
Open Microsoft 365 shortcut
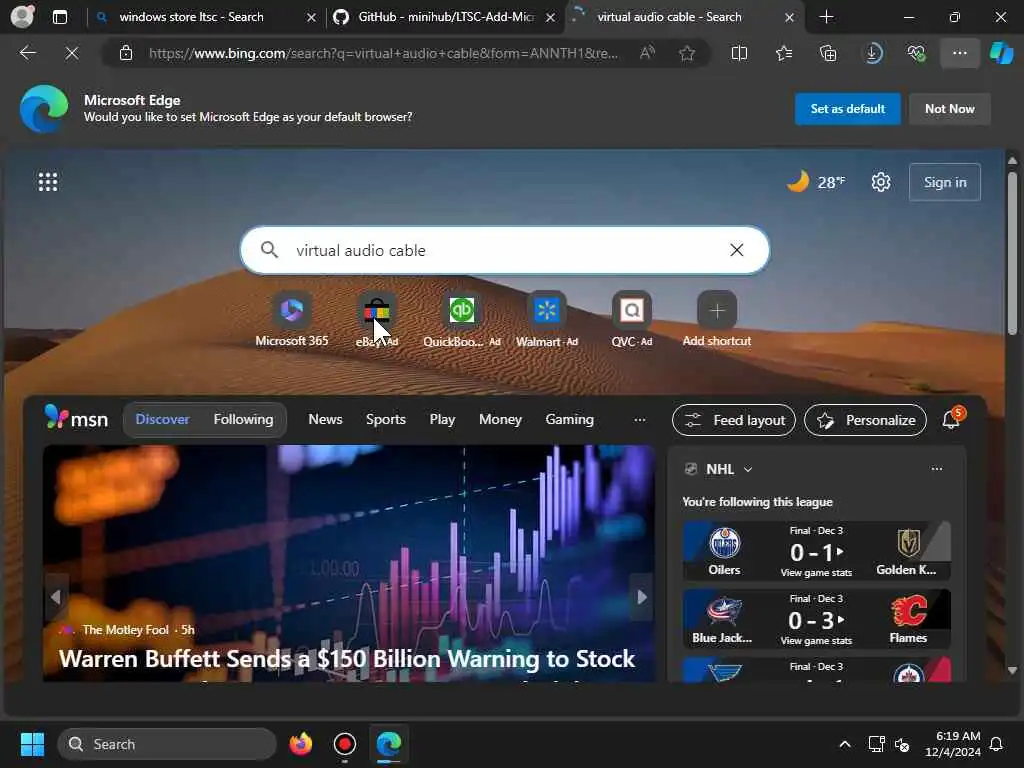pyautogui.click(x=292, y=319)
